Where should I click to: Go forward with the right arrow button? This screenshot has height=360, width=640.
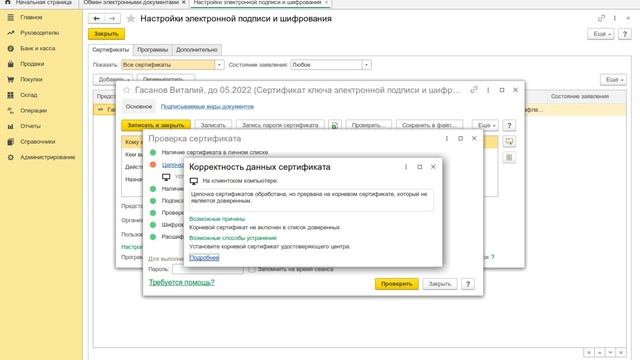pos(112,18)
